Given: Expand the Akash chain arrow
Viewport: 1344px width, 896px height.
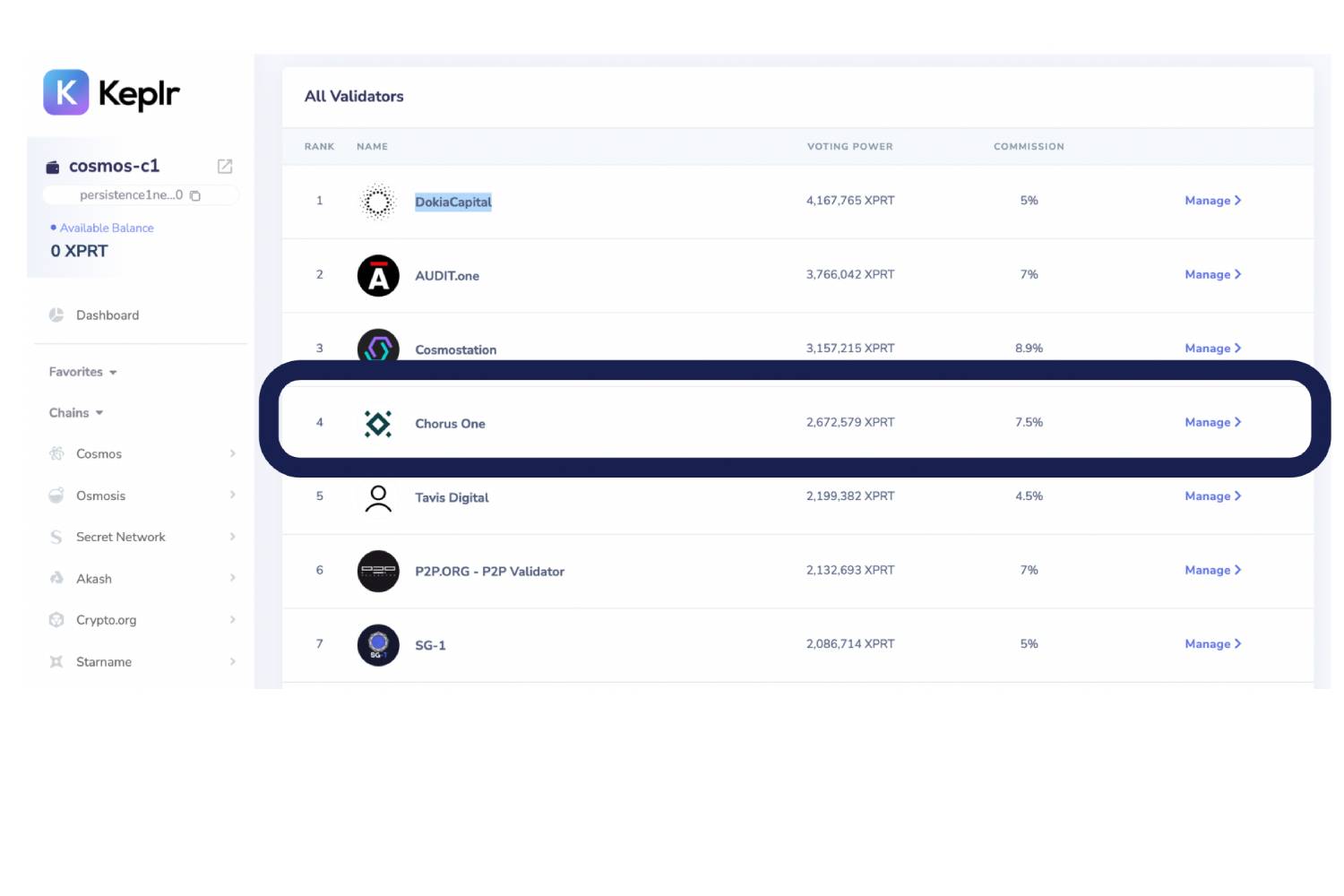Looking at the screenshot, I should point(232,578).
